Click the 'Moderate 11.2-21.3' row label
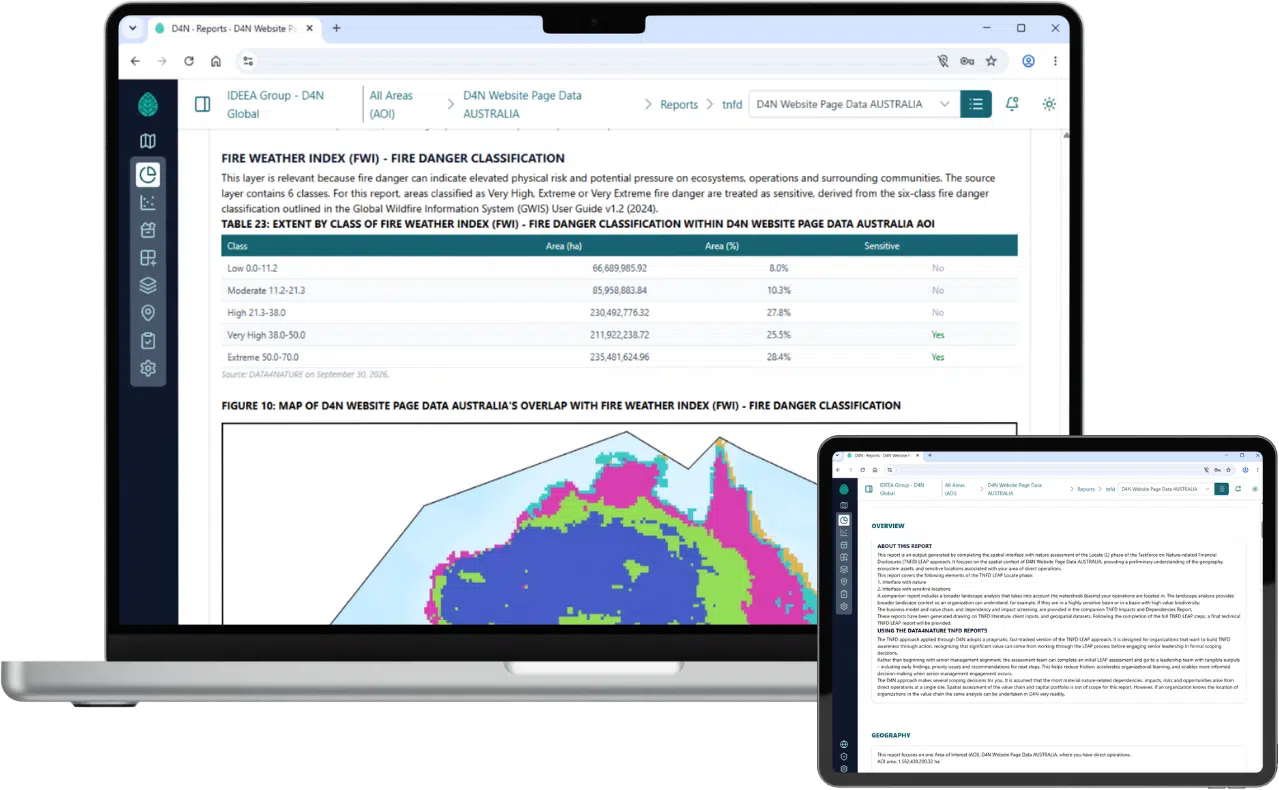The image size is (1279, 790). tap(266, 290)
